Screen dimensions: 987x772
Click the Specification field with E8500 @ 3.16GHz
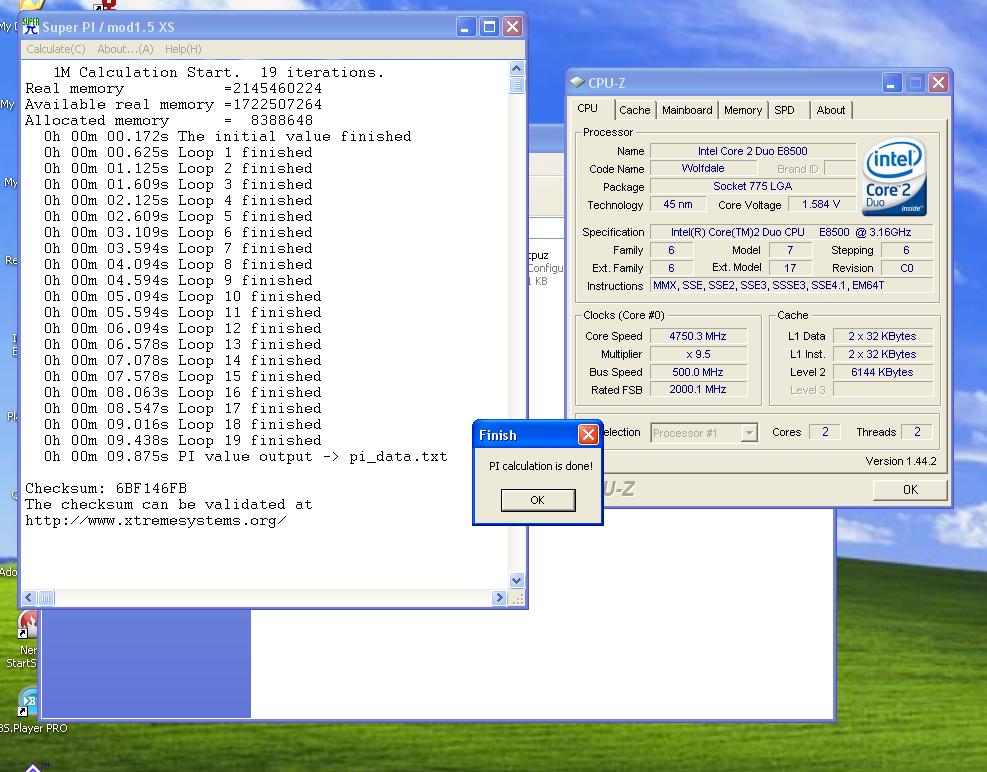pyautogui.click(x=791, y=232)
